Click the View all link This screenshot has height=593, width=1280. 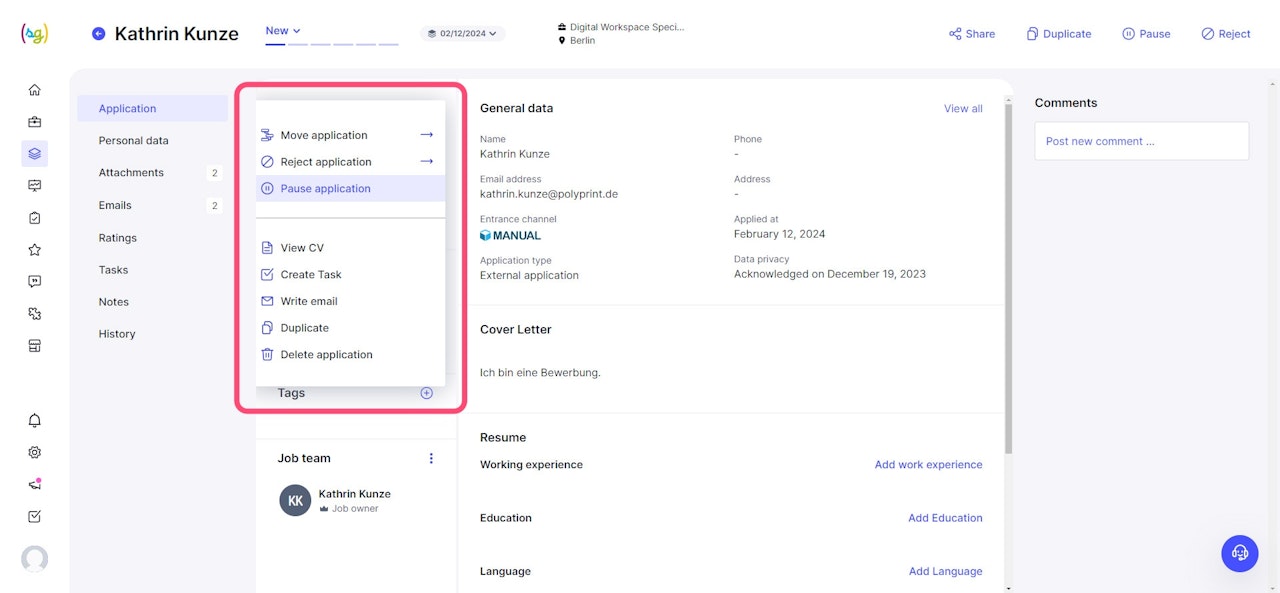[963, 108]
